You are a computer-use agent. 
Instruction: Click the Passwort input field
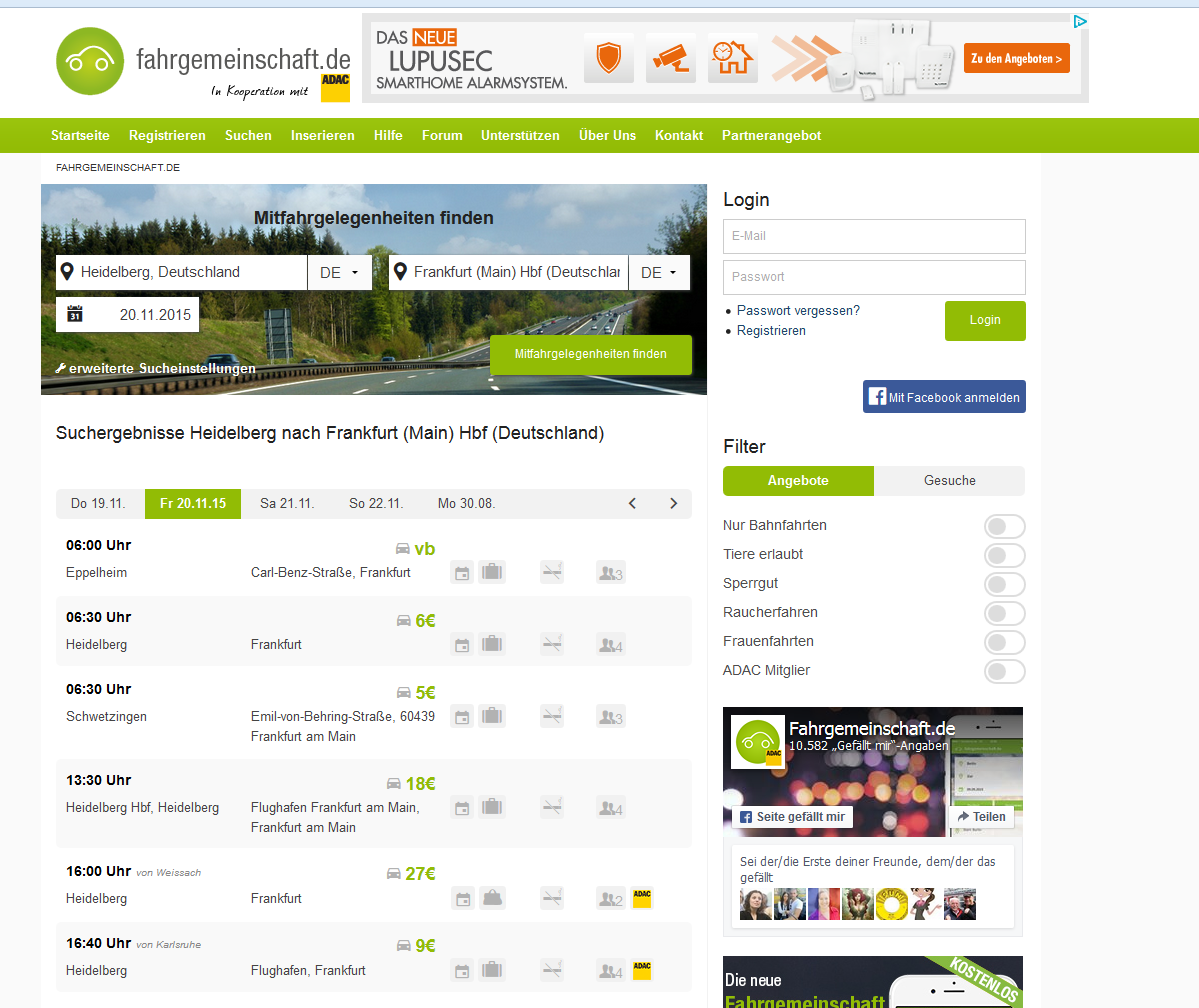tap(874, 277)
